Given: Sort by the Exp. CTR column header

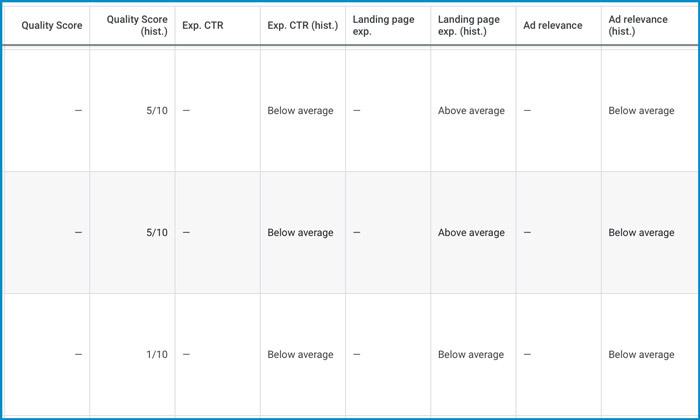Looking at the screenshot, I should pos(203,25).
